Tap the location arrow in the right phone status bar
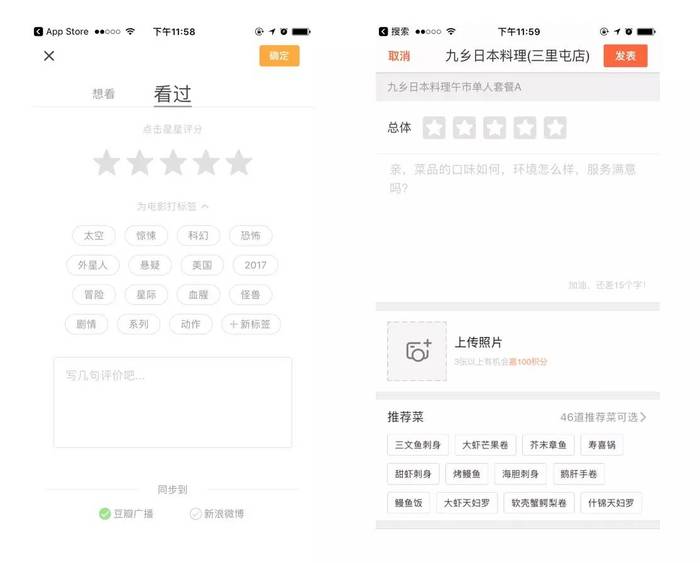700x563 pixels. coord(617,31)
